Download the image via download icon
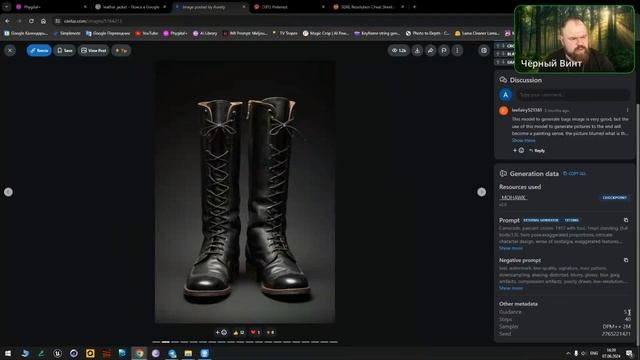This screenshot has height=360, width=640. pyautogui.click(x=417, y=50)
